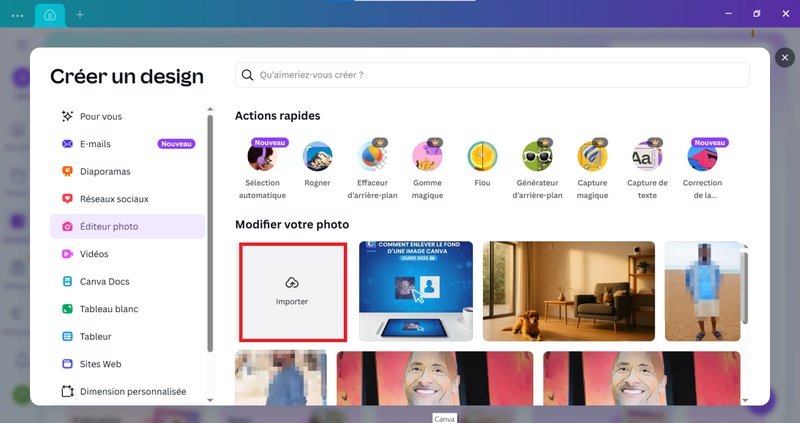This screenshot has height=423, width=800.
Task: Open a new tab with plus icon
Action: 80,15
